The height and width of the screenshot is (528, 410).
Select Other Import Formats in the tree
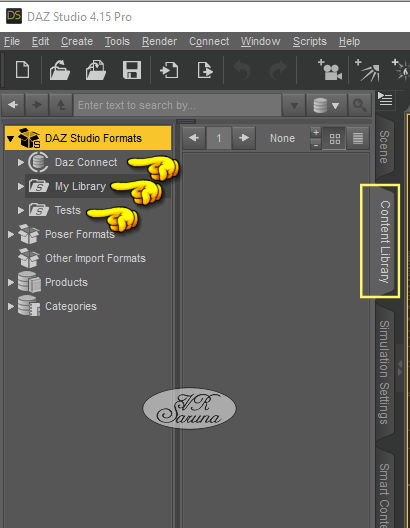coord(95,258)
